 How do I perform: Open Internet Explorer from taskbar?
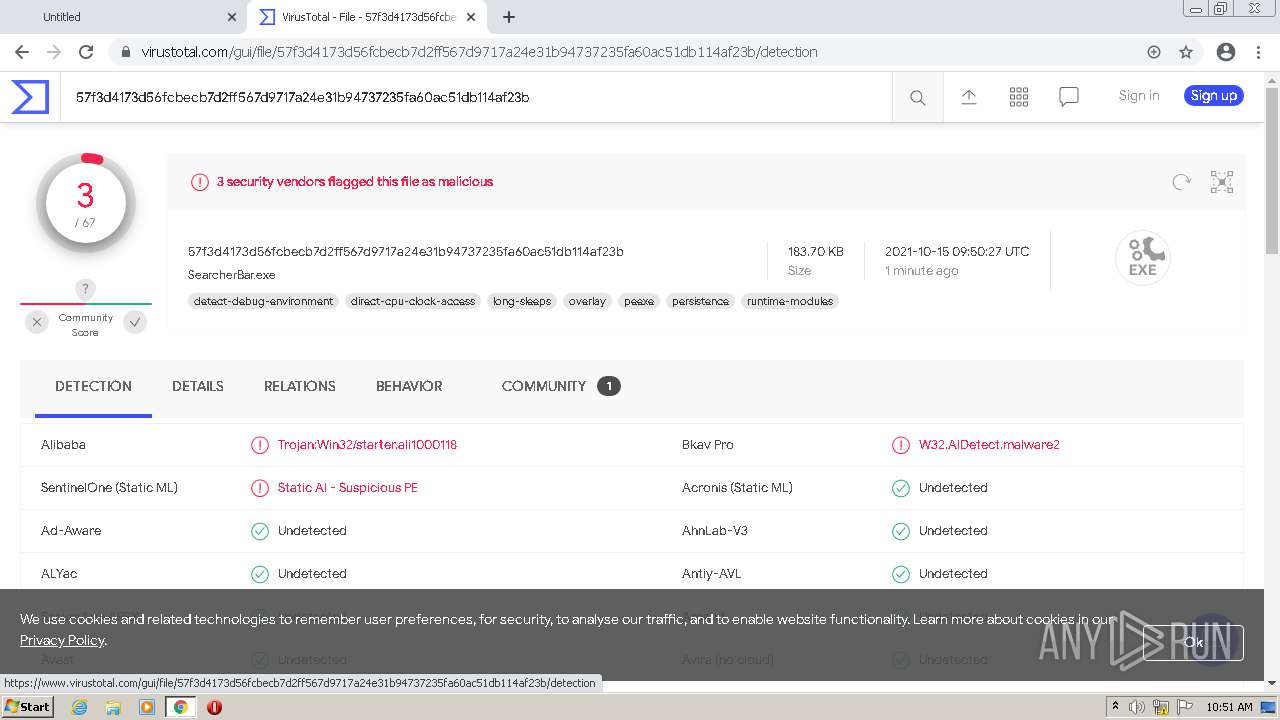[79, 707]
